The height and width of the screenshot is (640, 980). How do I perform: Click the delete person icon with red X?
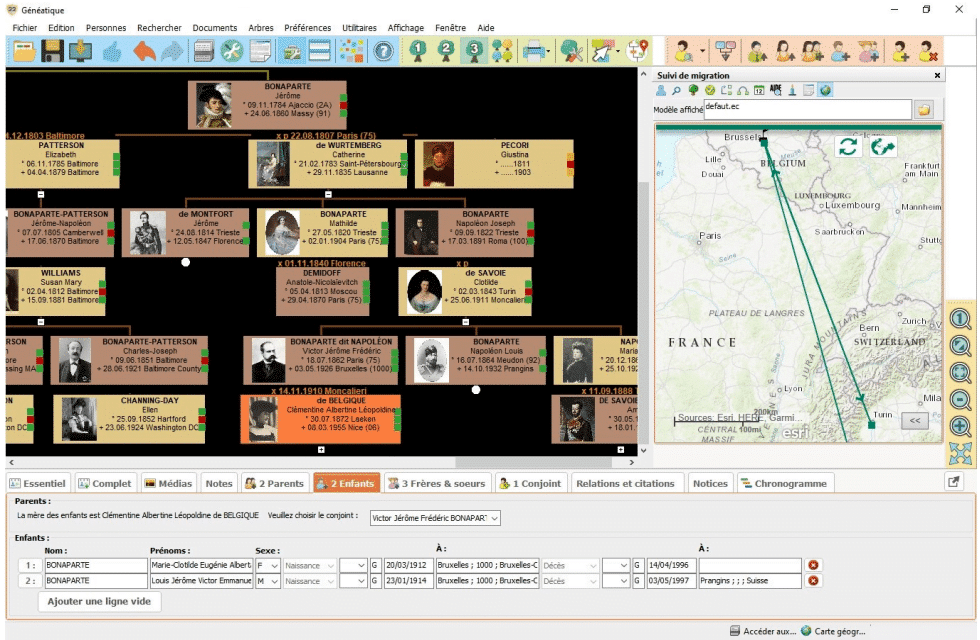click(x=929, y=50)
